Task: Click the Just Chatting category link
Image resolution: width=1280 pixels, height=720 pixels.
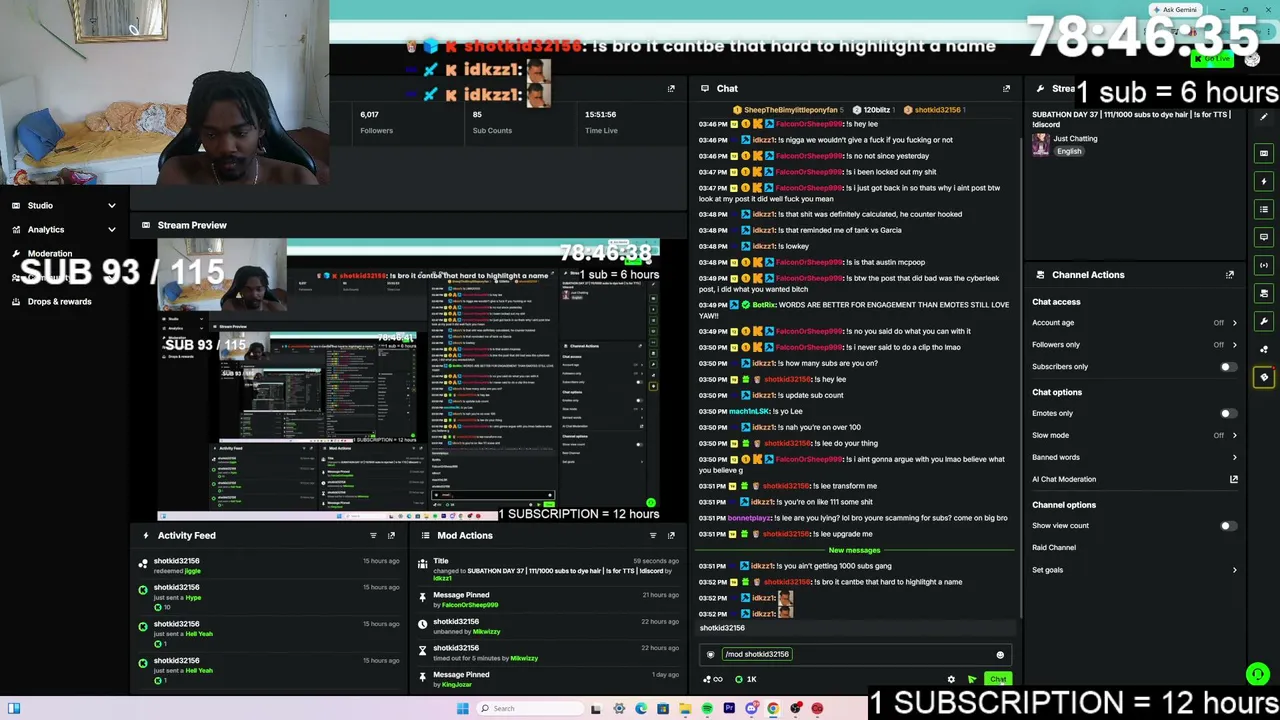Action: [1075, 139]
